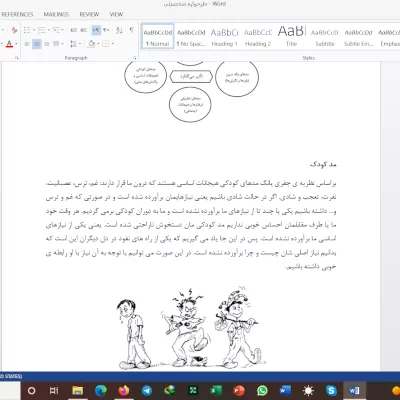This screenshot has width=400, height=400.
Task: Select the hexagon arrow shape in diagram
Action: (191, 77)
